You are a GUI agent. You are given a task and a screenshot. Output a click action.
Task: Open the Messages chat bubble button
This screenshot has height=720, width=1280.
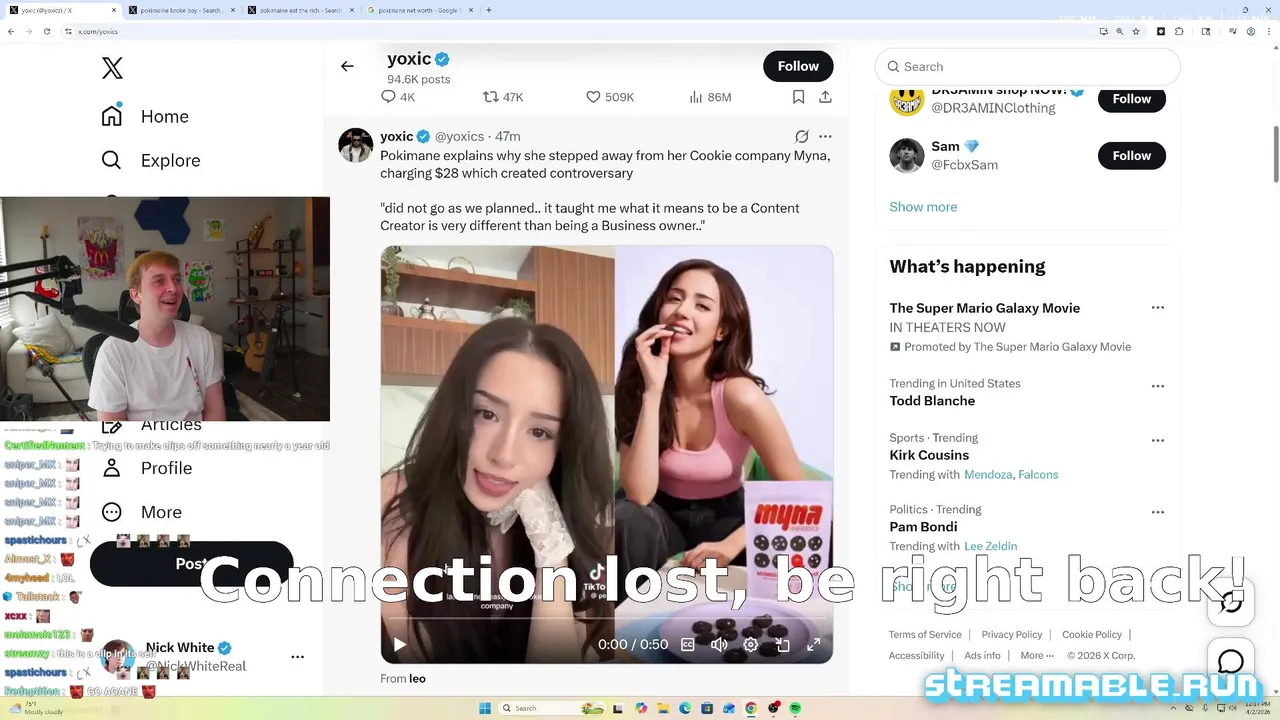coord(1231,662)
